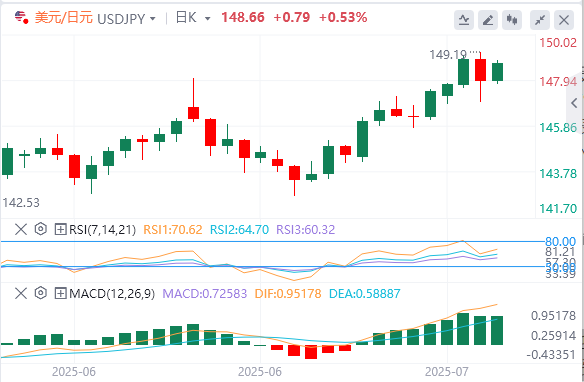
Task: Select the pencil drawing tool
Action: pos(488,20)
